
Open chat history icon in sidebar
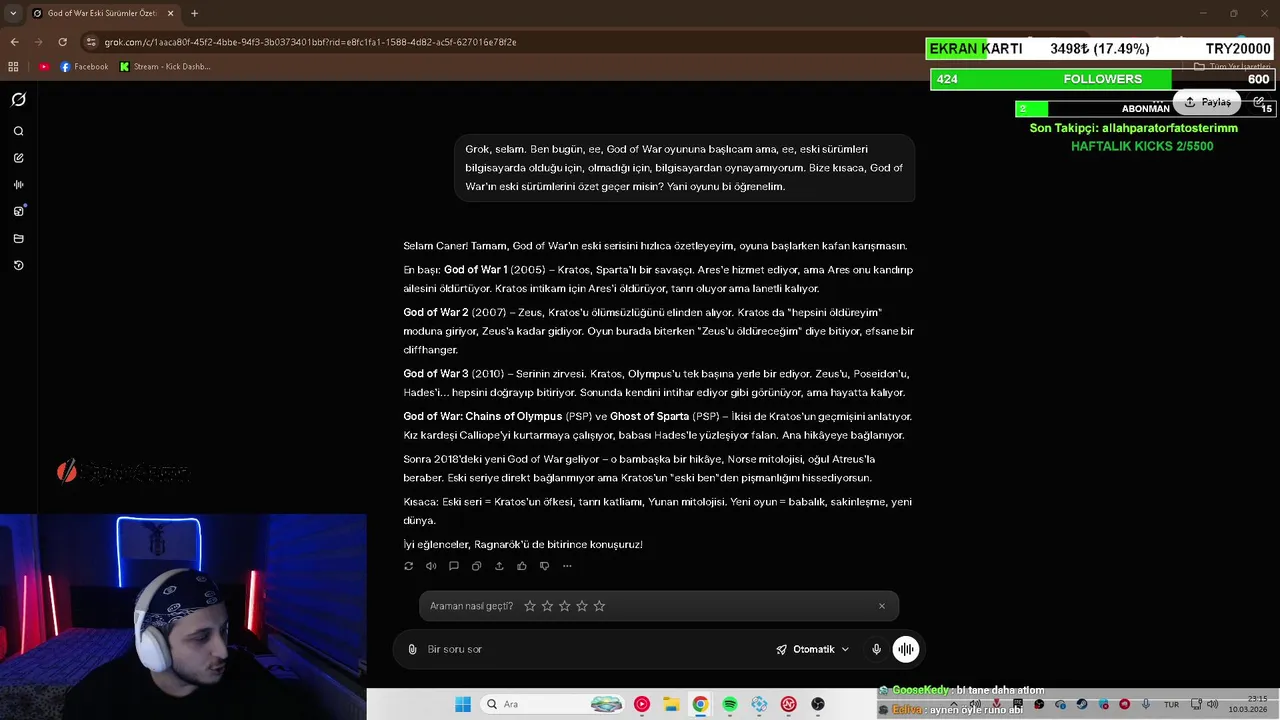tap(18, 266)
